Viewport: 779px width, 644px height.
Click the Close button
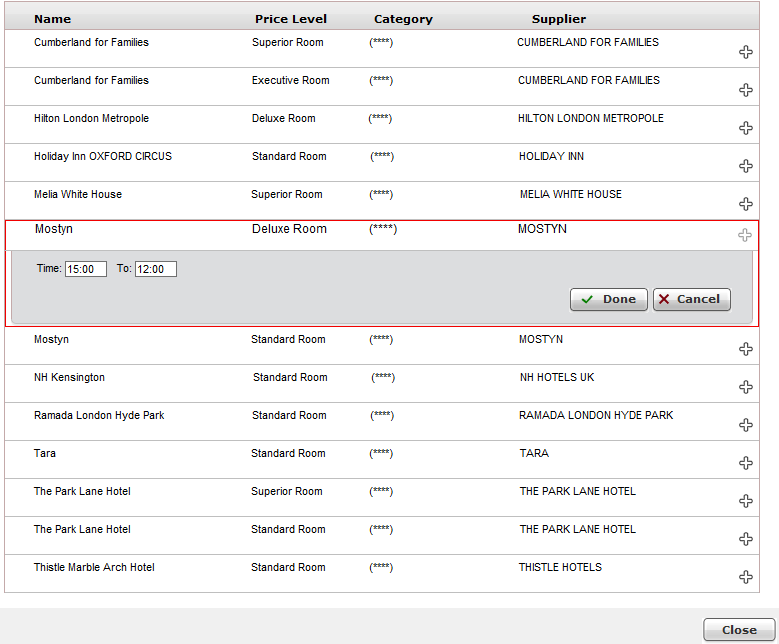pos(739,630)
